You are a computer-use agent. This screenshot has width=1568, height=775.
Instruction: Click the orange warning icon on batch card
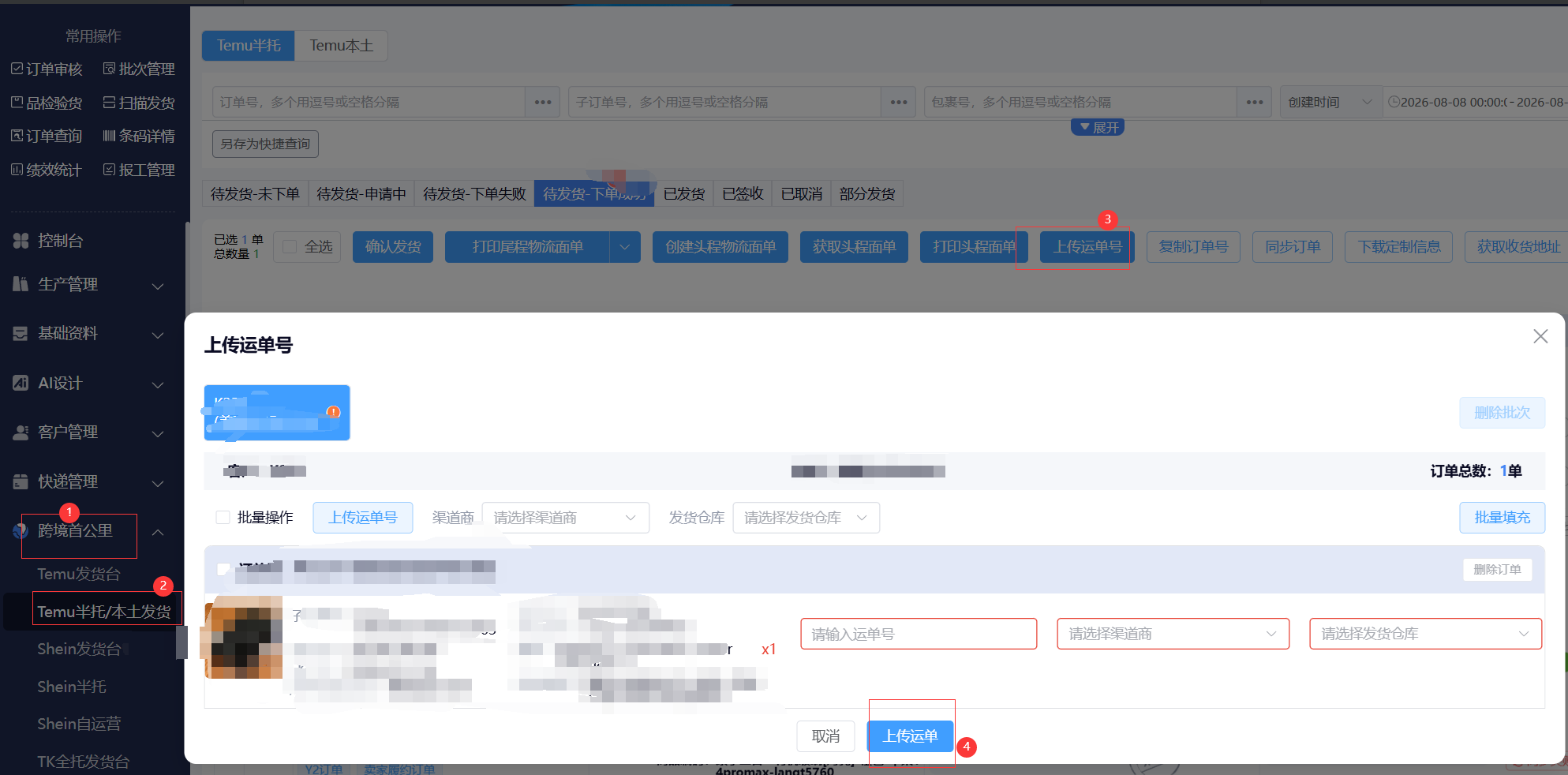pyautogui.click(x=334, y=412)
